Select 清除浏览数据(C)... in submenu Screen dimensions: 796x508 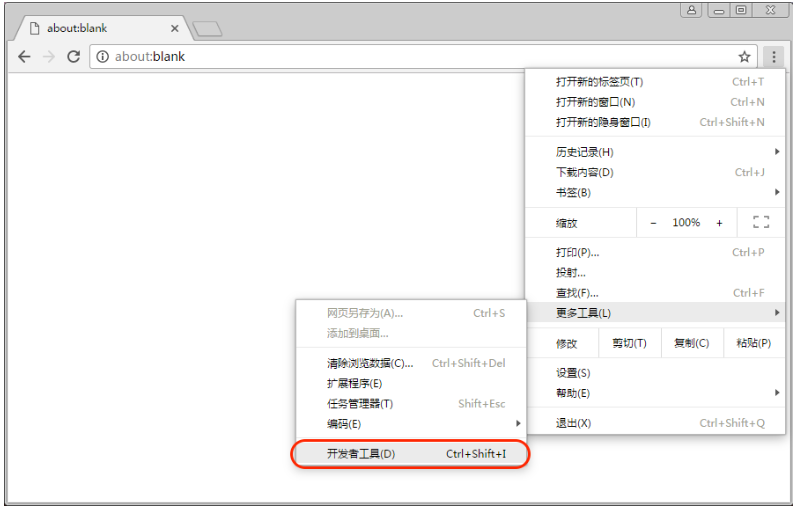coord(411,363)
